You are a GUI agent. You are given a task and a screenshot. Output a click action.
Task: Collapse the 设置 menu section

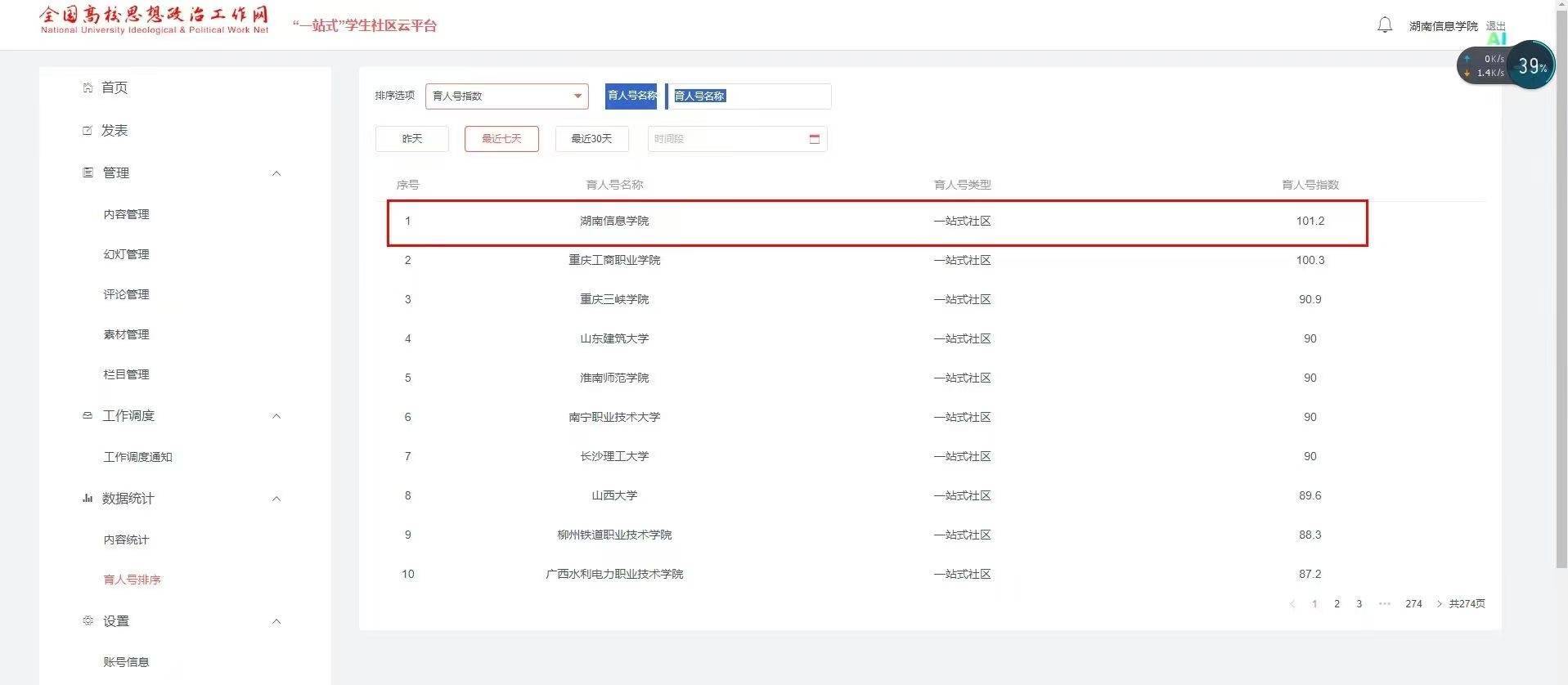pyautogui.click(x=276, y=620)
